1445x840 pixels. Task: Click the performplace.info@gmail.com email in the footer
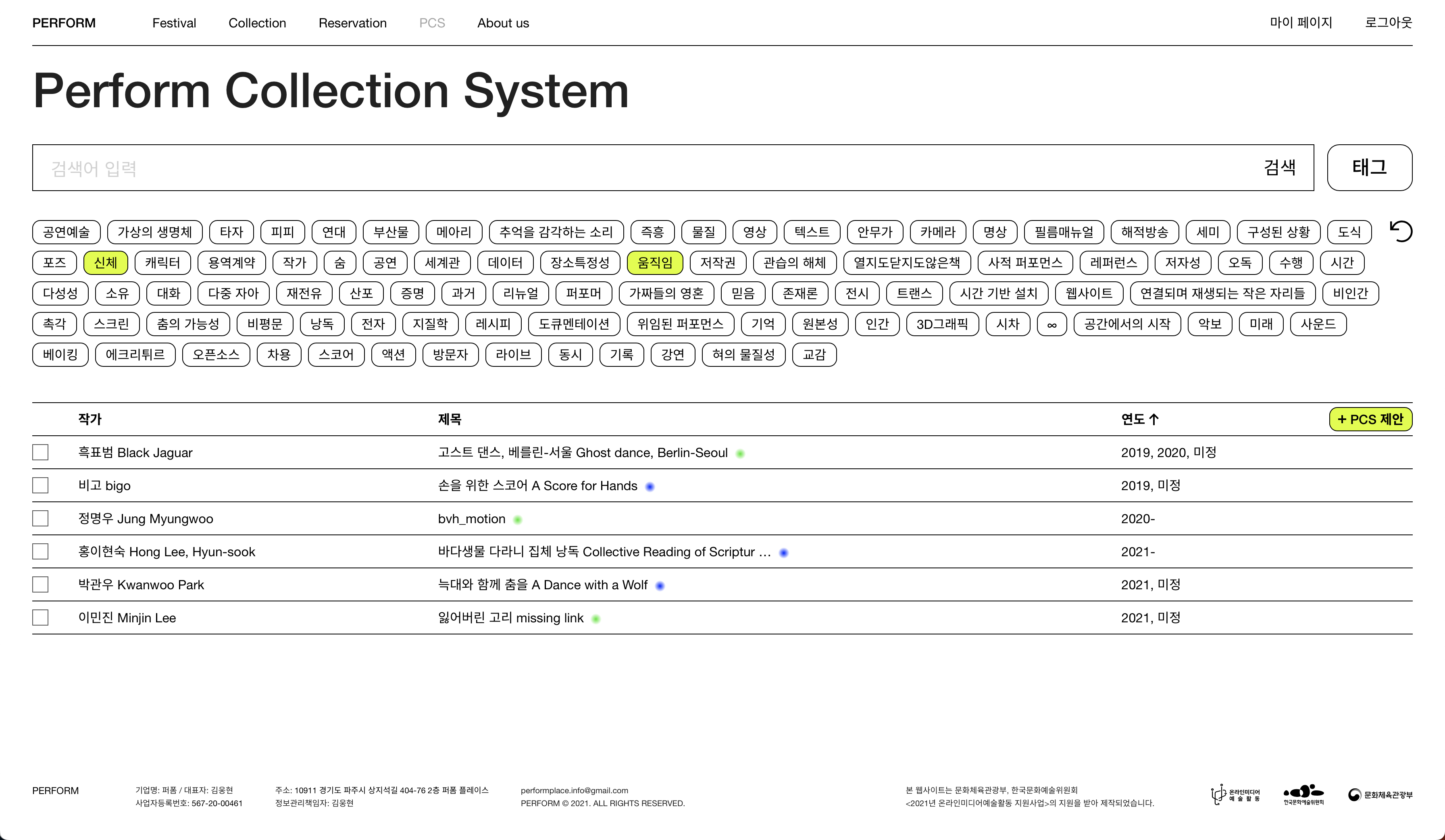pos(574,790)
